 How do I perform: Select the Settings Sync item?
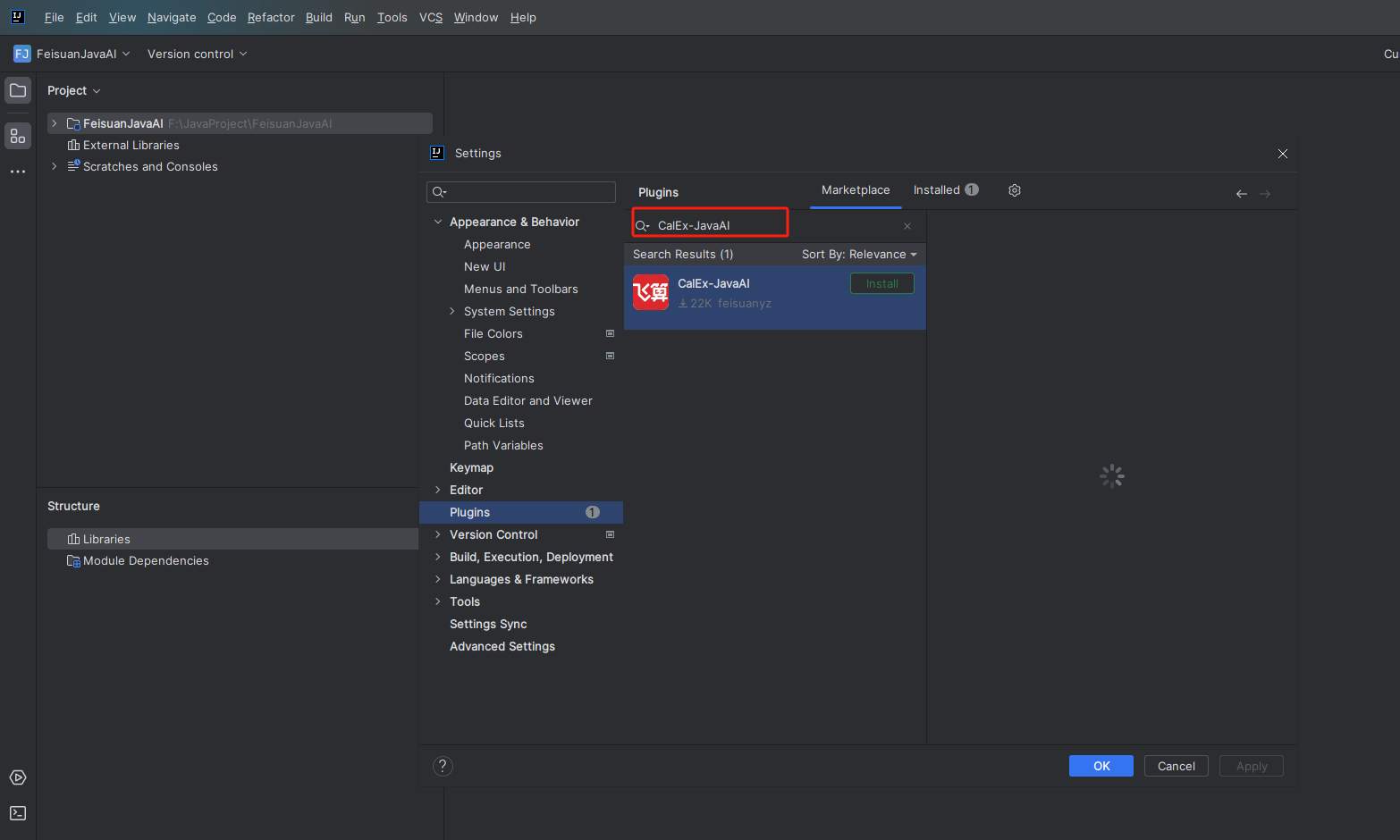(x=488, y=624)
